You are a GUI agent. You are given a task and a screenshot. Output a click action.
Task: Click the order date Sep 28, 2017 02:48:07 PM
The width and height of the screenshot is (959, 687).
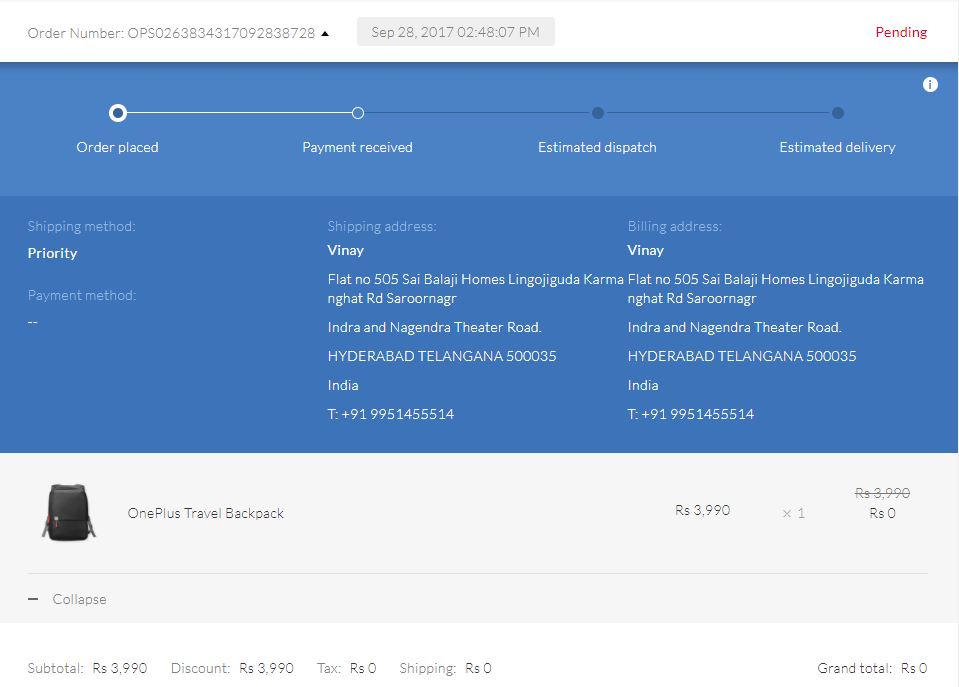coord(456,32)
